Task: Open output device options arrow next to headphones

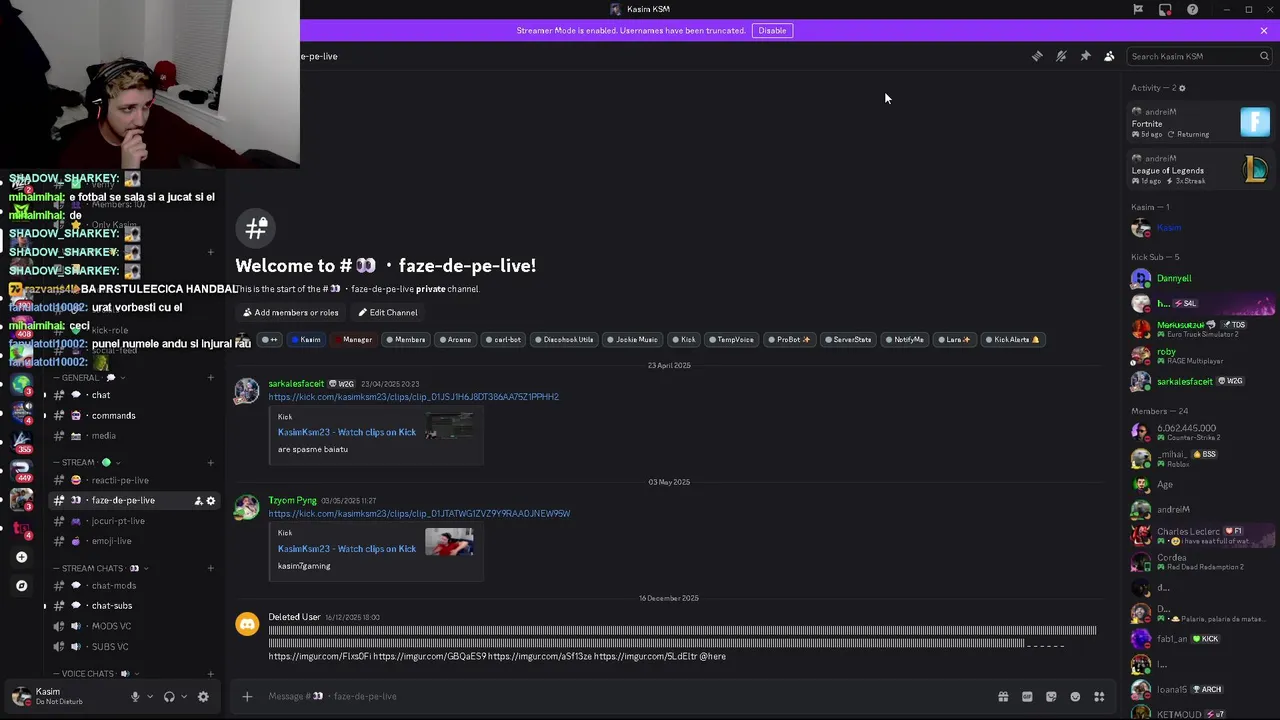Action: pyautogui.click(x=184, y=696)
